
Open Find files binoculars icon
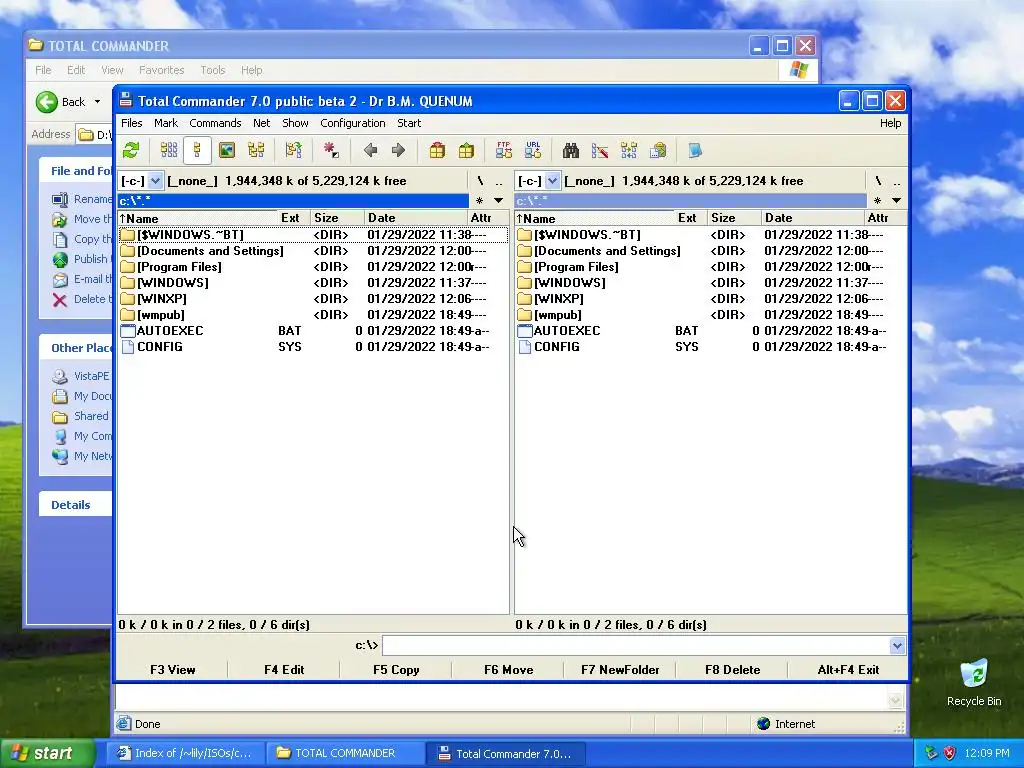click(571, 151)
